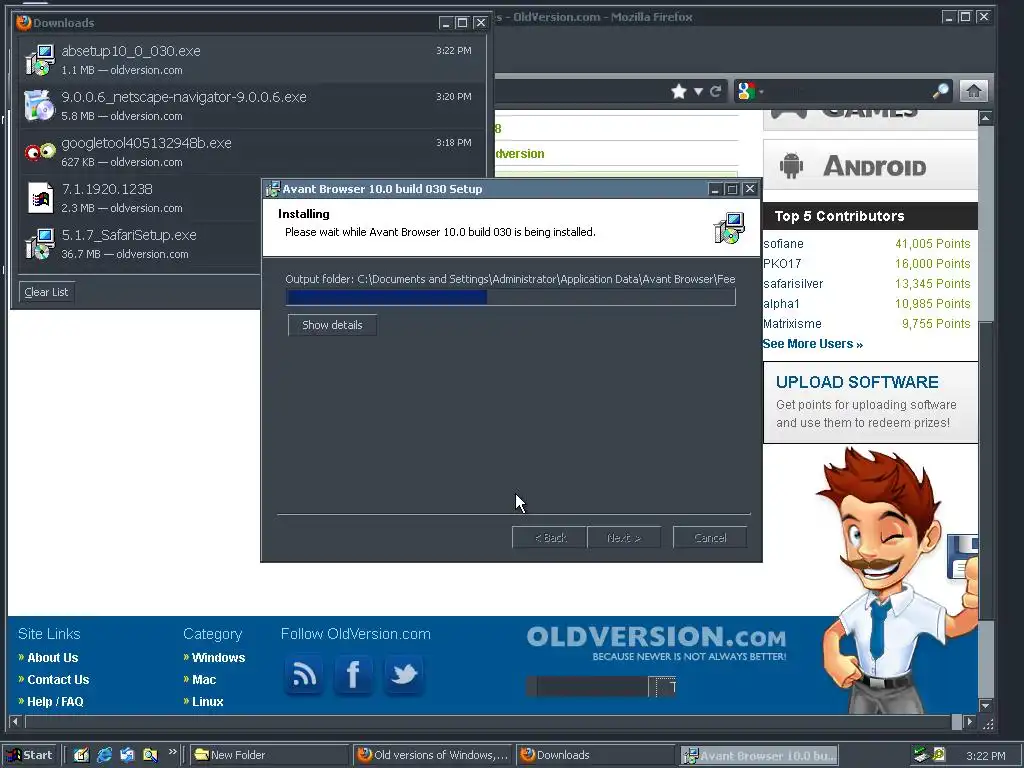Open the OldVersion Facebook icon

pyautogui.click(x=353, y=675)
